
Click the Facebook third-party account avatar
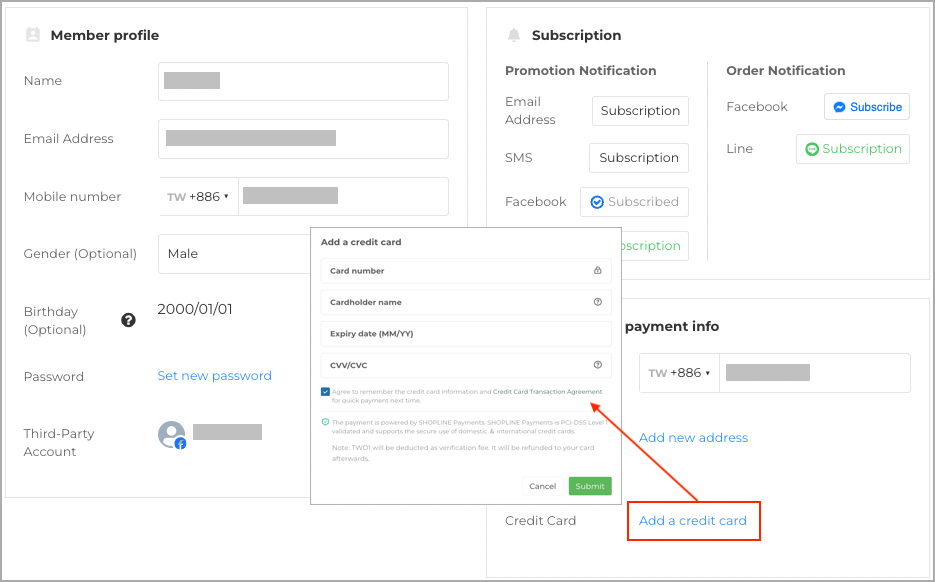click(172, 435)
